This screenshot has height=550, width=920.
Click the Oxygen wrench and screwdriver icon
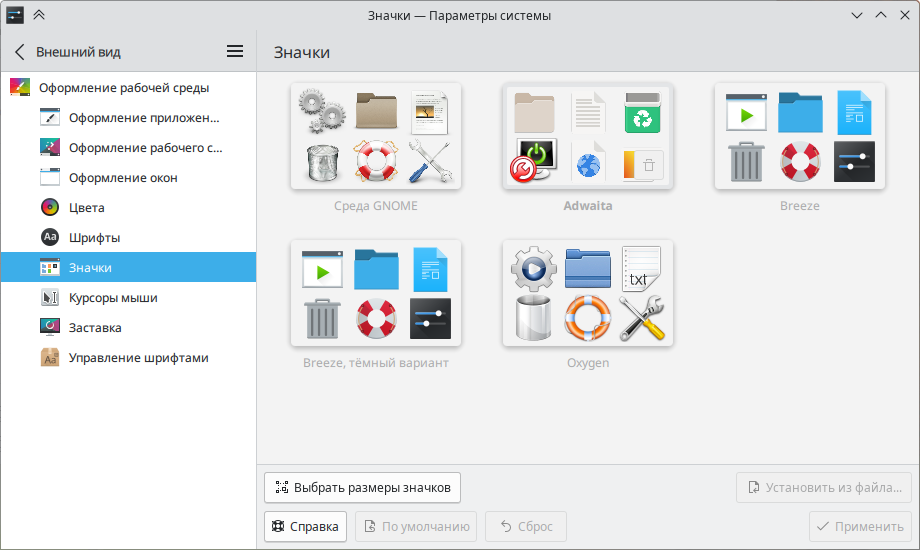point(642,318)
